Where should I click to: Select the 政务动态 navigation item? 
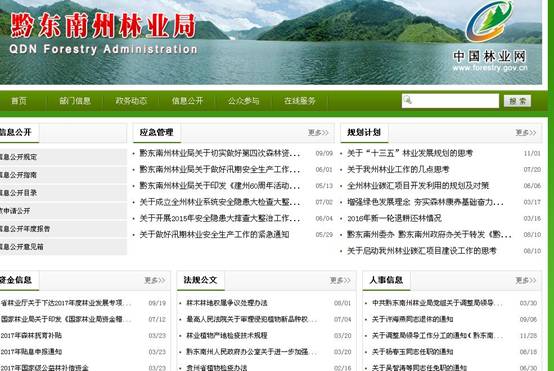click(131, 101)
